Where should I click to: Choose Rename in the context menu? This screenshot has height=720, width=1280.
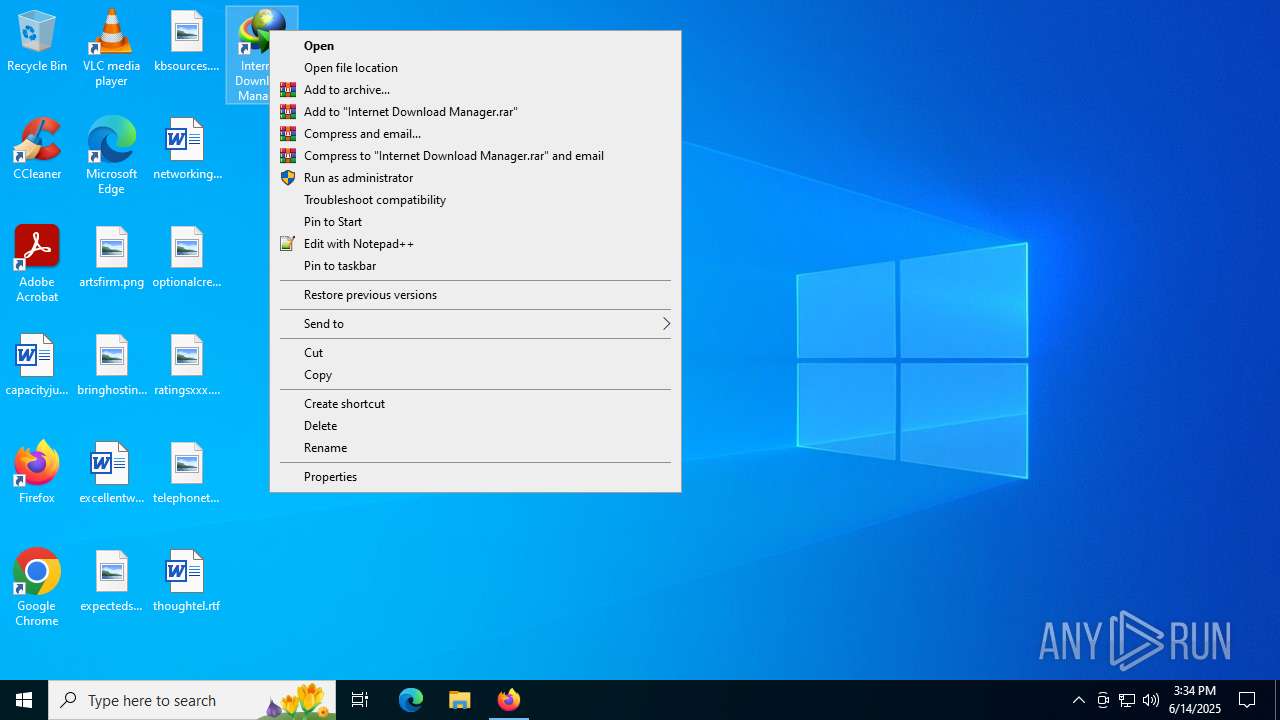(475, 448)
